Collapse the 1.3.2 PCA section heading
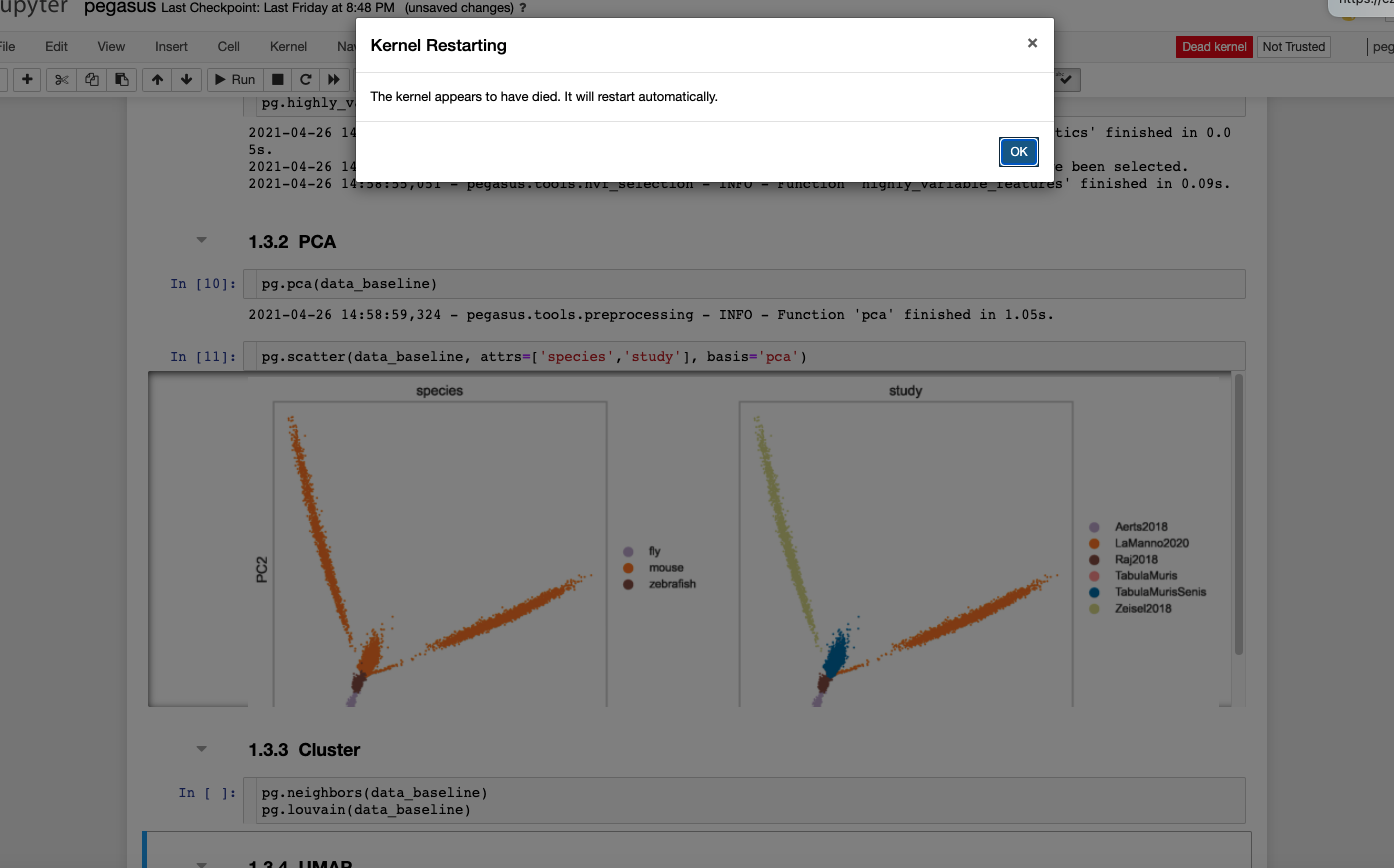1394x868 pixels. [x=201, y=239]
